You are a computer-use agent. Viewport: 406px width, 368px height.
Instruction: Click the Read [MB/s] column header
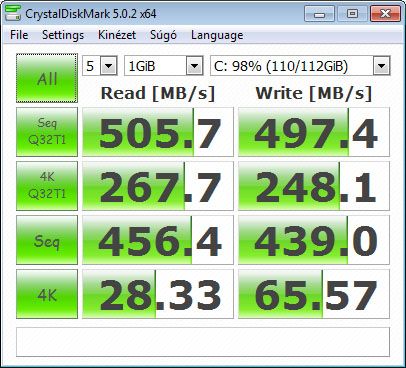click(158, 93)
